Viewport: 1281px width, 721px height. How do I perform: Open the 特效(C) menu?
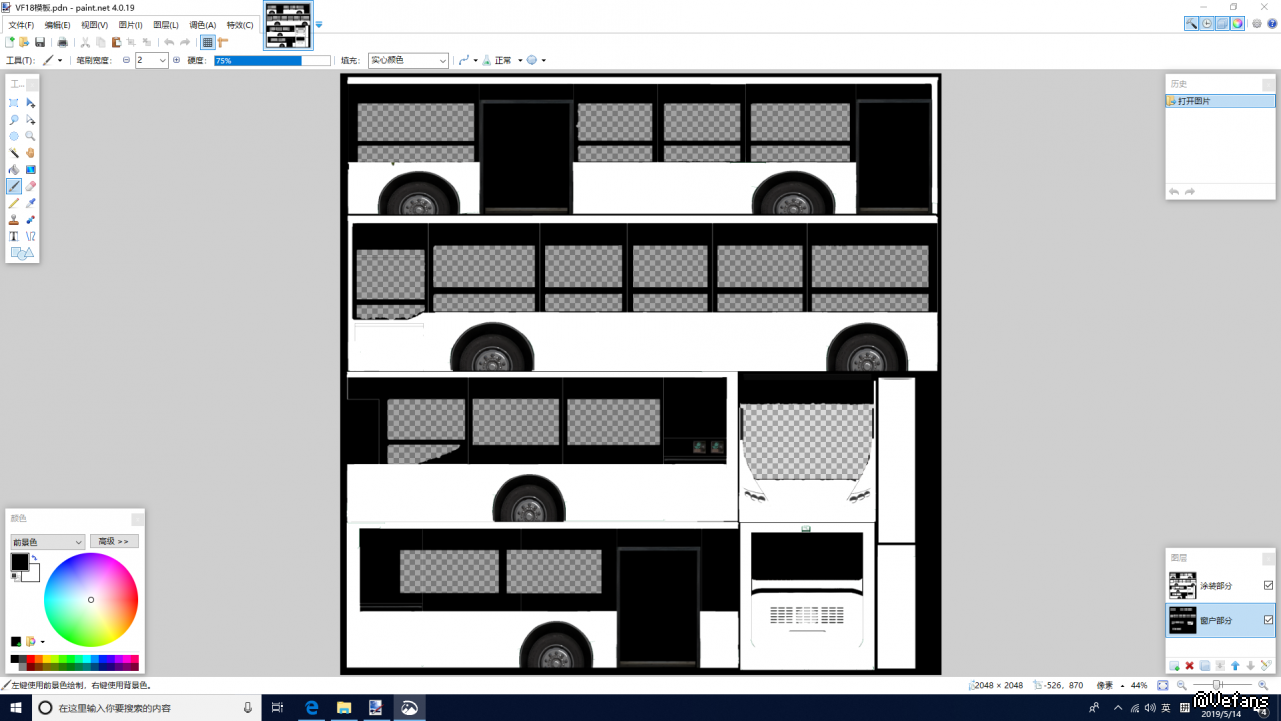[x=240, y=25]
